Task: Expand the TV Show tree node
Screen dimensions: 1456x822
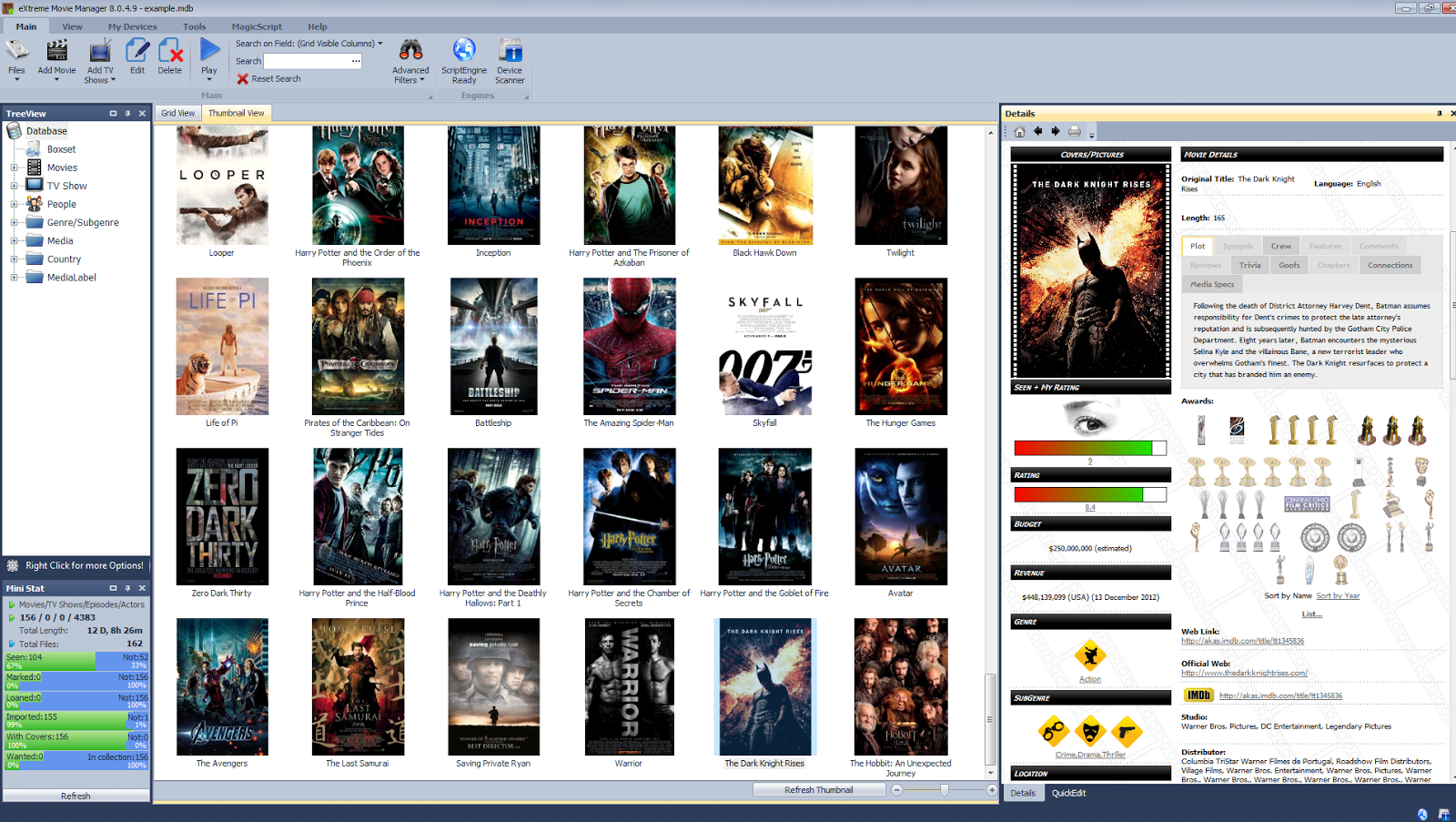Action: (14, 186)
